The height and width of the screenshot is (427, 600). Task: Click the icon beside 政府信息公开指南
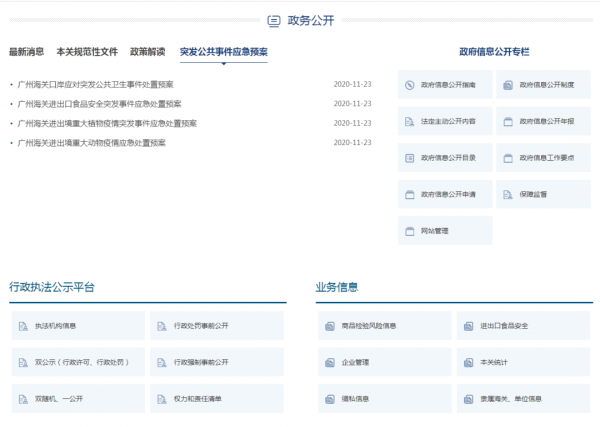point(409,85)
